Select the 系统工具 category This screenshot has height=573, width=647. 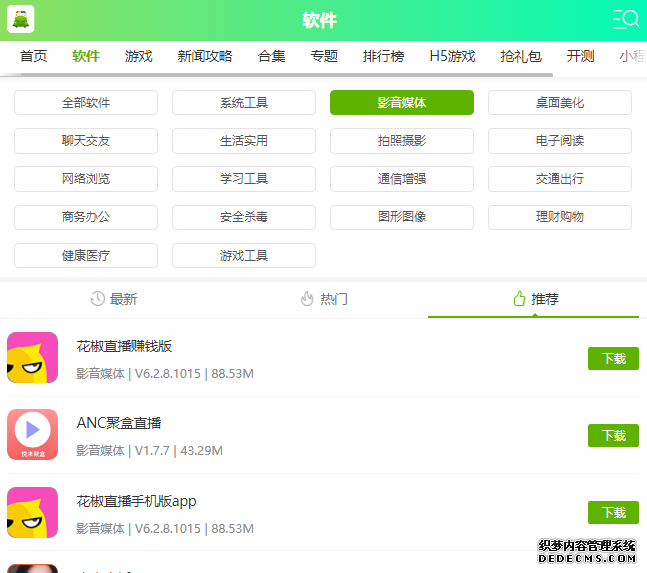coord(244,103)
